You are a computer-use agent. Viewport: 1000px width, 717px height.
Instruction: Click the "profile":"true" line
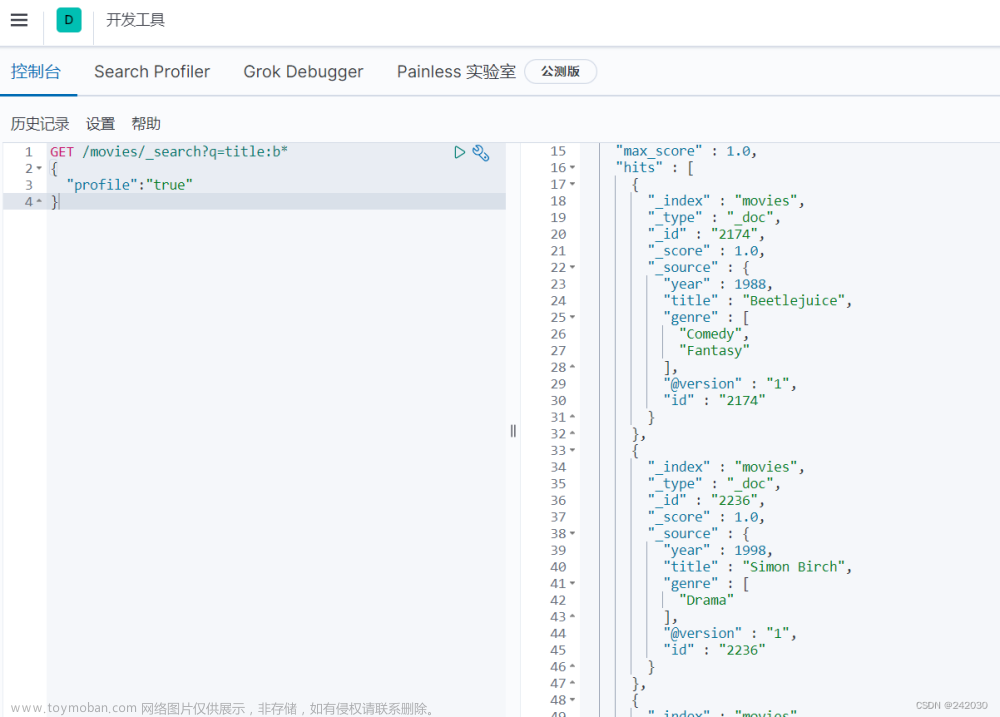coord(129,185)
